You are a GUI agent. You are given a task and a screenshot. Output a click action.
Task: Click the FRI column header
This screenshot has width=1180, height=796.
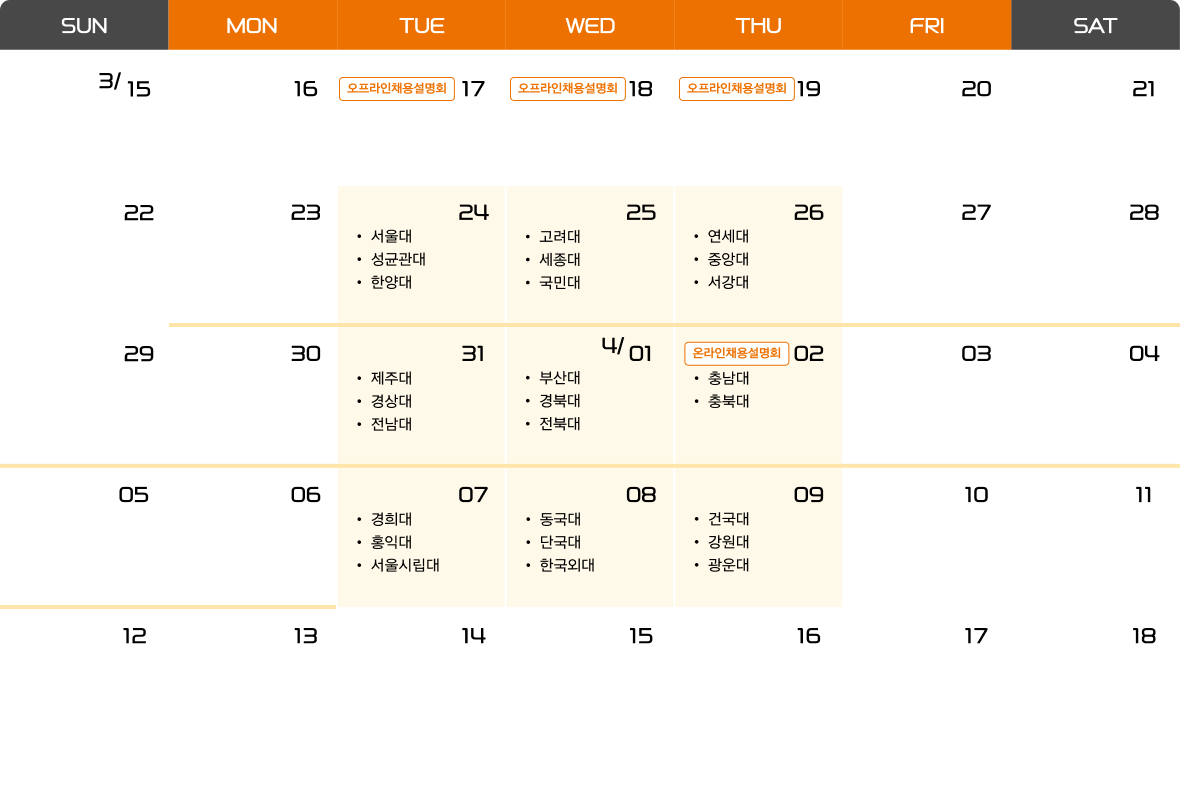927,25
